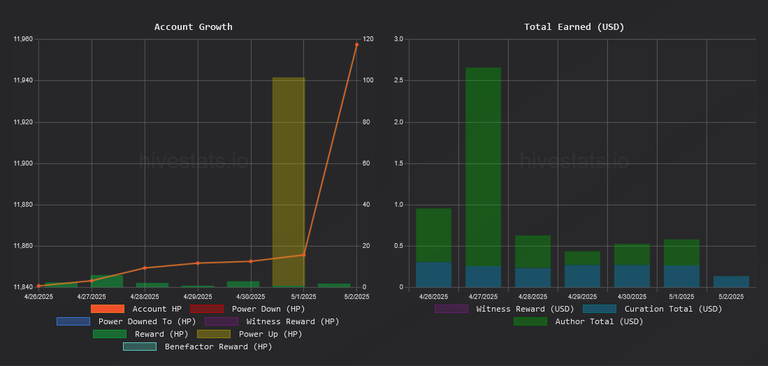Select the 5/1/2025 orange line data point
This screenshot has height=366, width=768.
[304, 255]
